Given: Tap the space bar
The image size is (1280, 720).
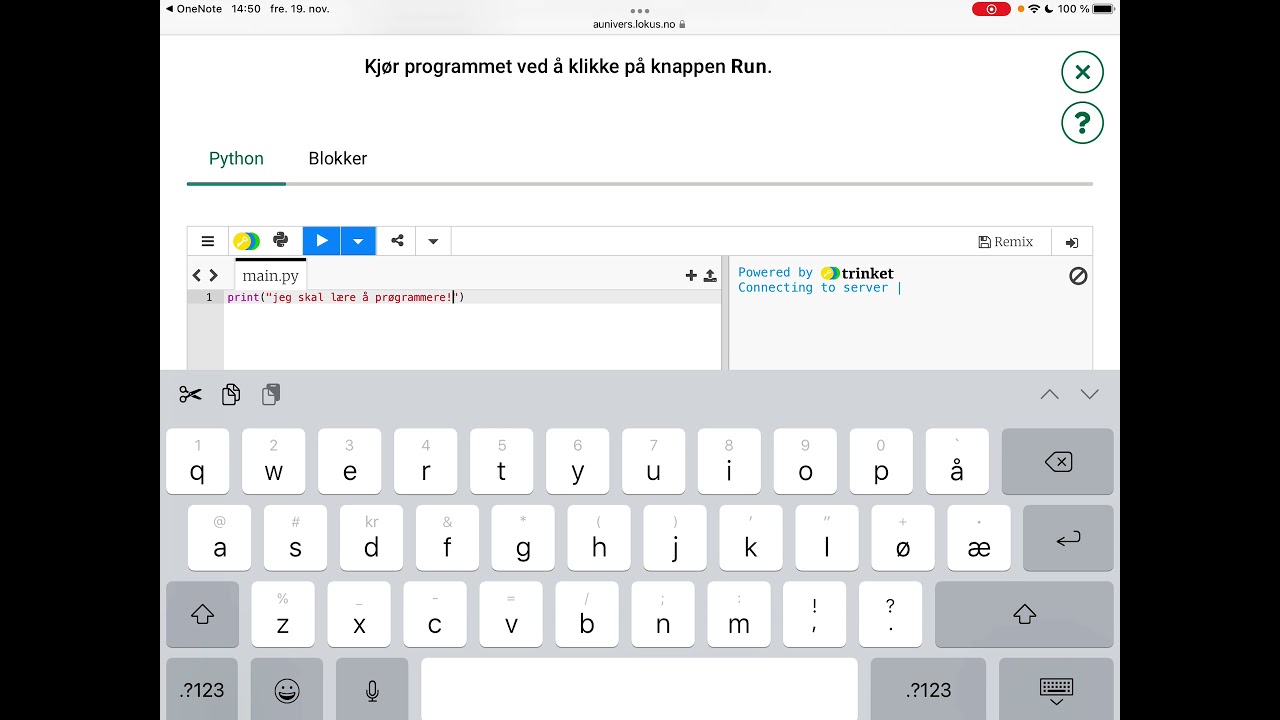Looking at the screenshot, I should coord(639,689).
